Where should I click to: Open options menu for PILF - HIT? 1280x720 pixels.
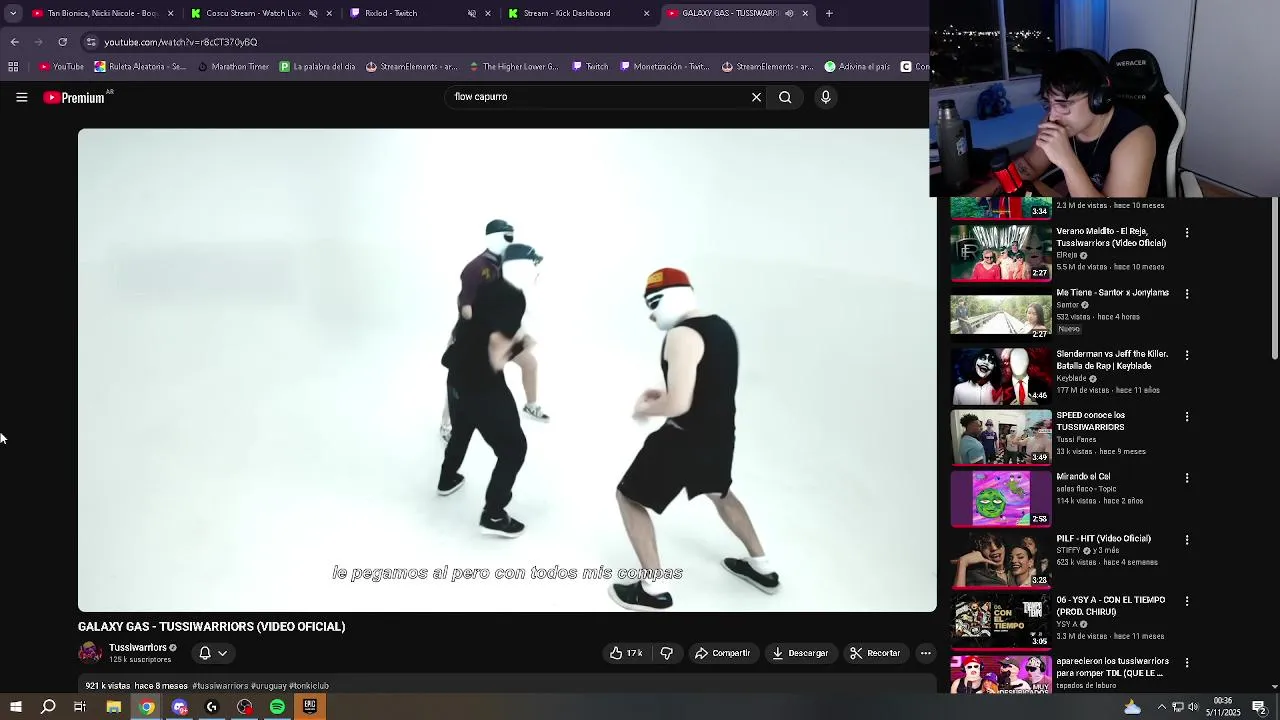(1187, 539)
